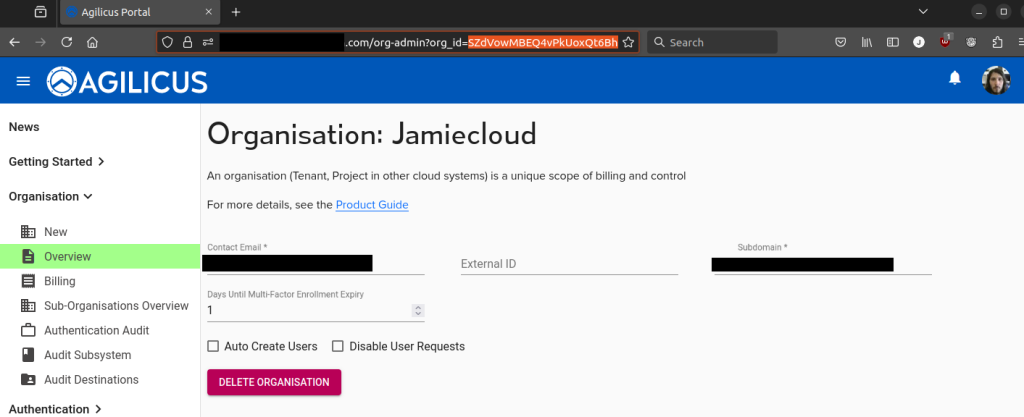The width and height of the screenshot is (1024, 417).
Task: Open the notifications bell
Action: [x=955, y=78]
